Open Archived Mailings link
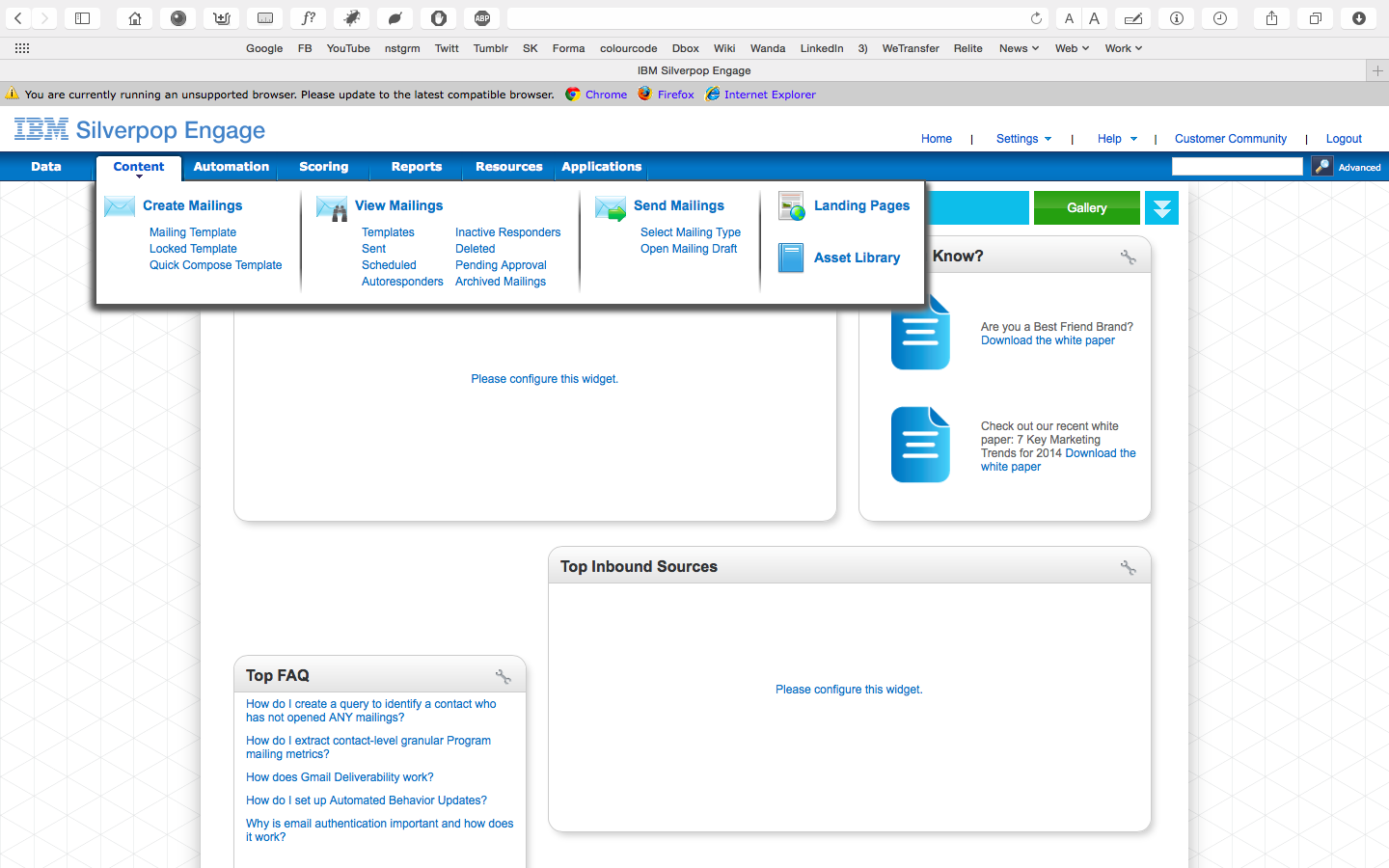This screenshot has height=868, width=1389. click(x=501, y=282)
